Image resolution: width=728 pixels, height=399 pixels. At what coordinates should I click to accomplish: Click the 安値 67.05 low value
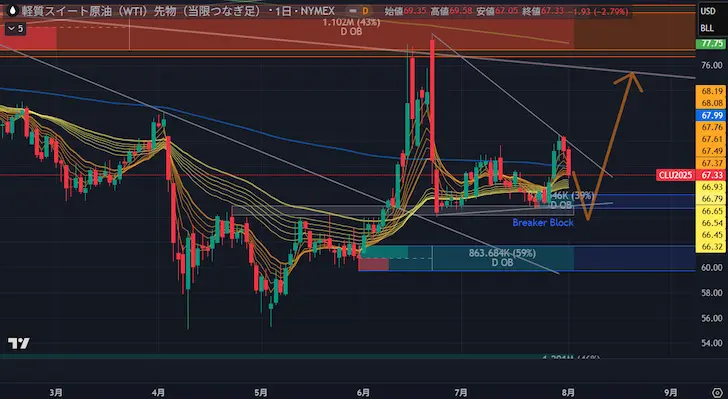(497, 11)
